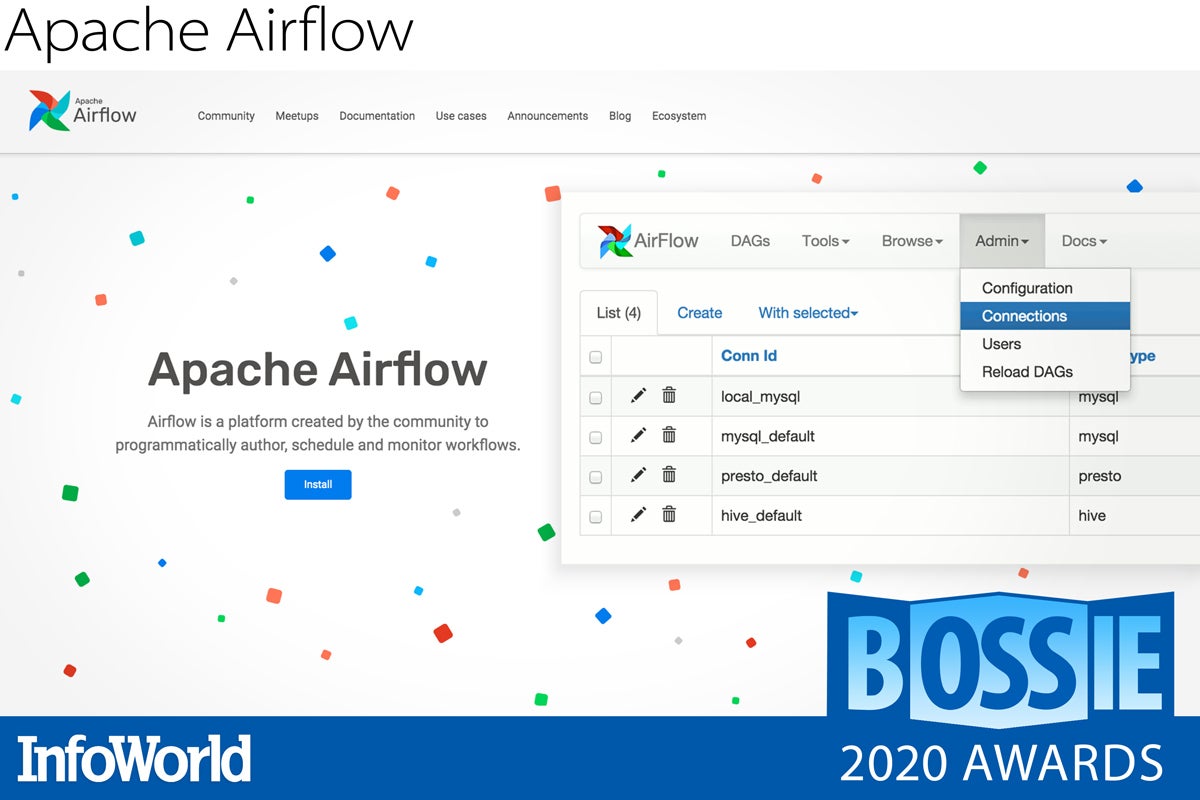Check the presto_default row checkbox
The image size is (1200, 800).
[x=596, y=478]
